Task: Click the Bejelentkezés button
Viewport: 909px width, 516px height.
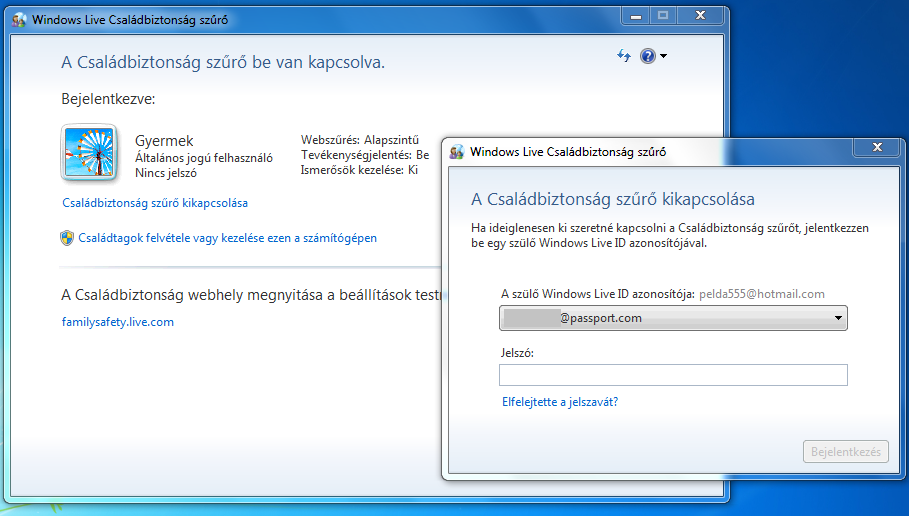Action: pyautogui.click(x=846, y=452)
